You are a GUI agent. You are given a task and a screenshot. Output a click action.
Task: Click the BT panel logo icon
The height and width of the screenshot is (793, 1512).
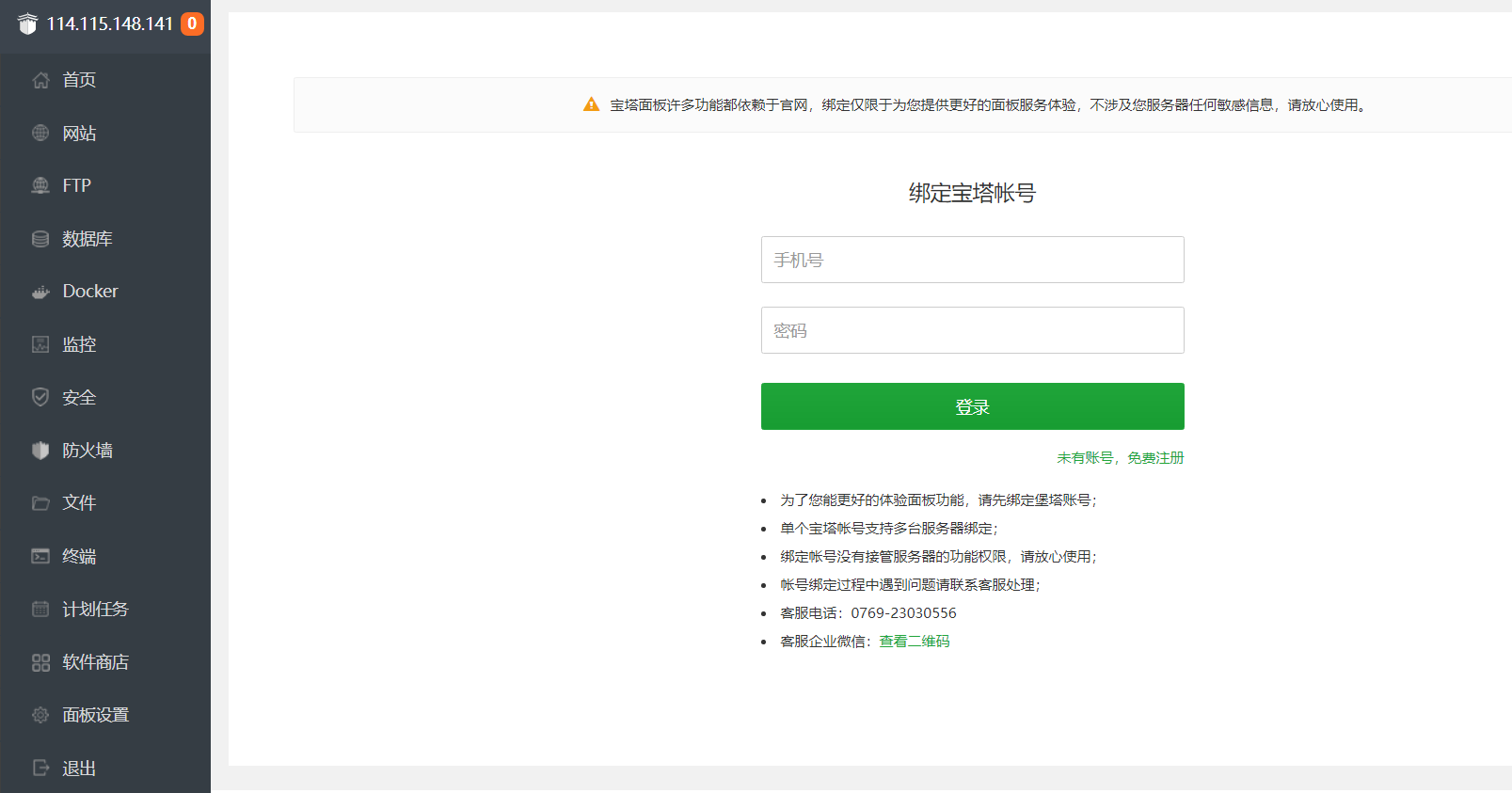[x=27, y=24]
